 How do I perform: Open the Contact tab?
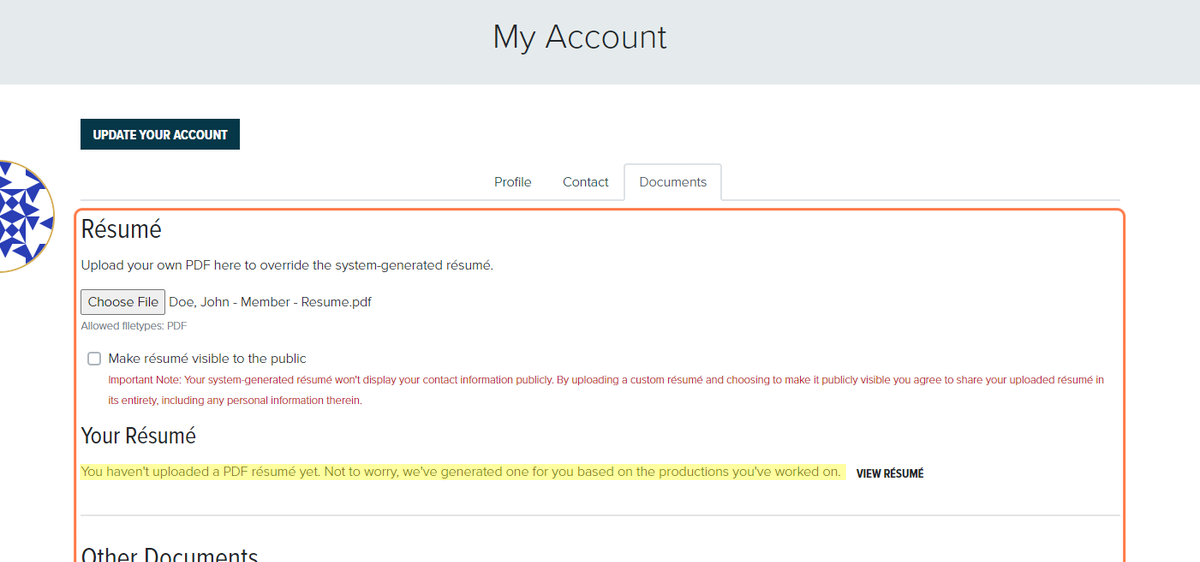pos(586,182)
